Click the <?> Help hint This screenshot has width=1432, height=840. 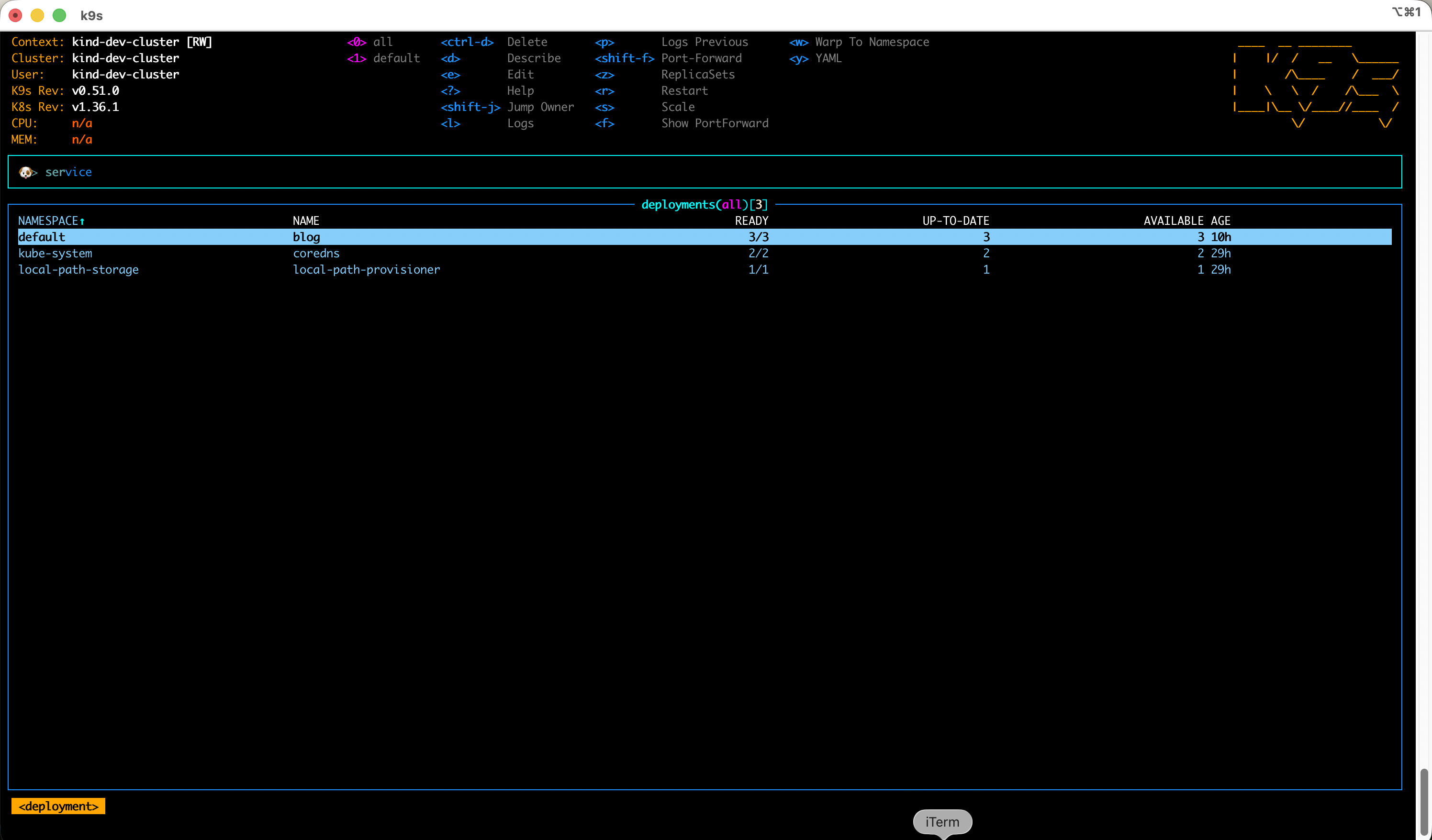[x=488, y=91]
